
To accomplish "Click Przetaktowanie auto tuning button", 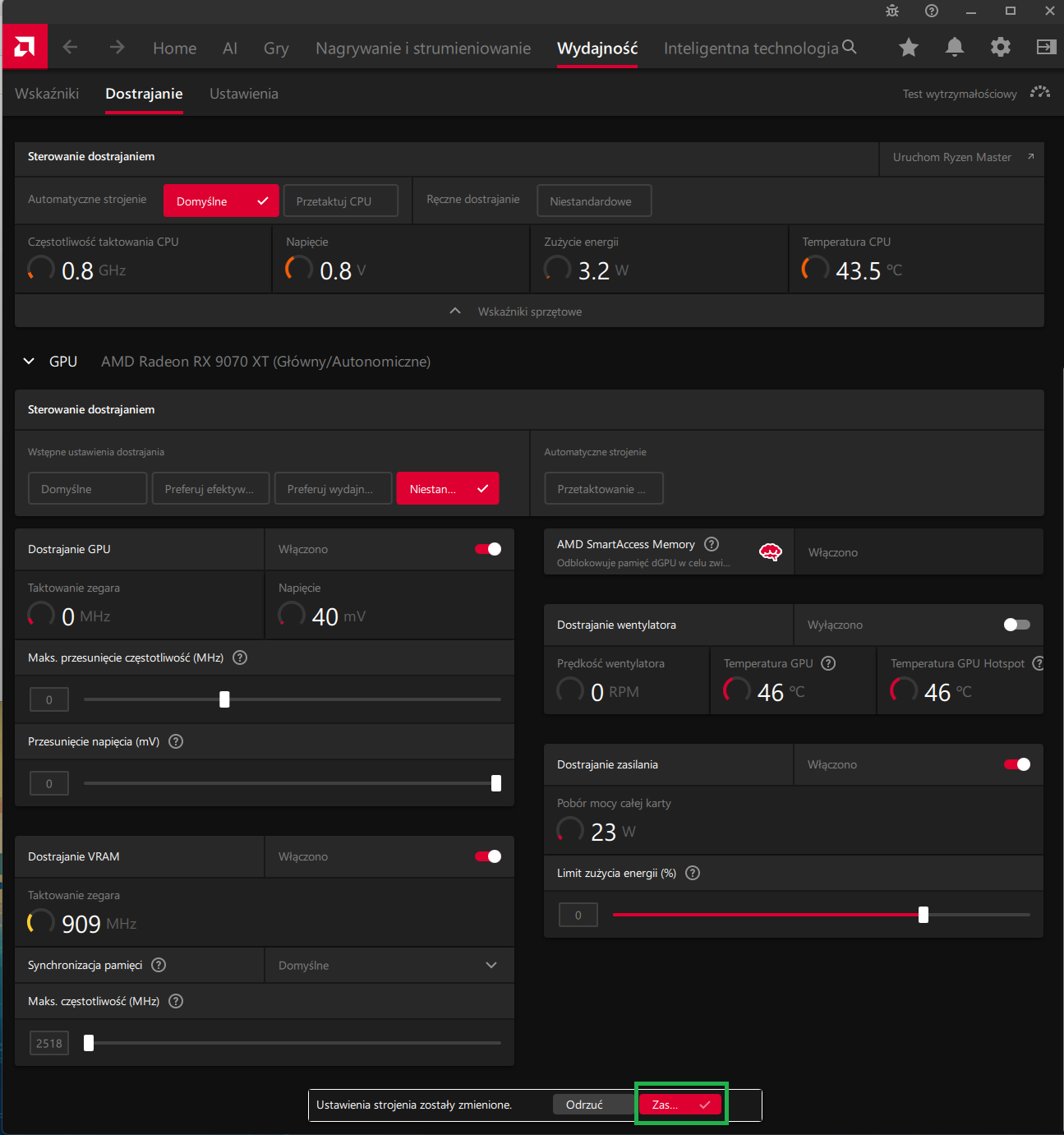I will (604, 488).
